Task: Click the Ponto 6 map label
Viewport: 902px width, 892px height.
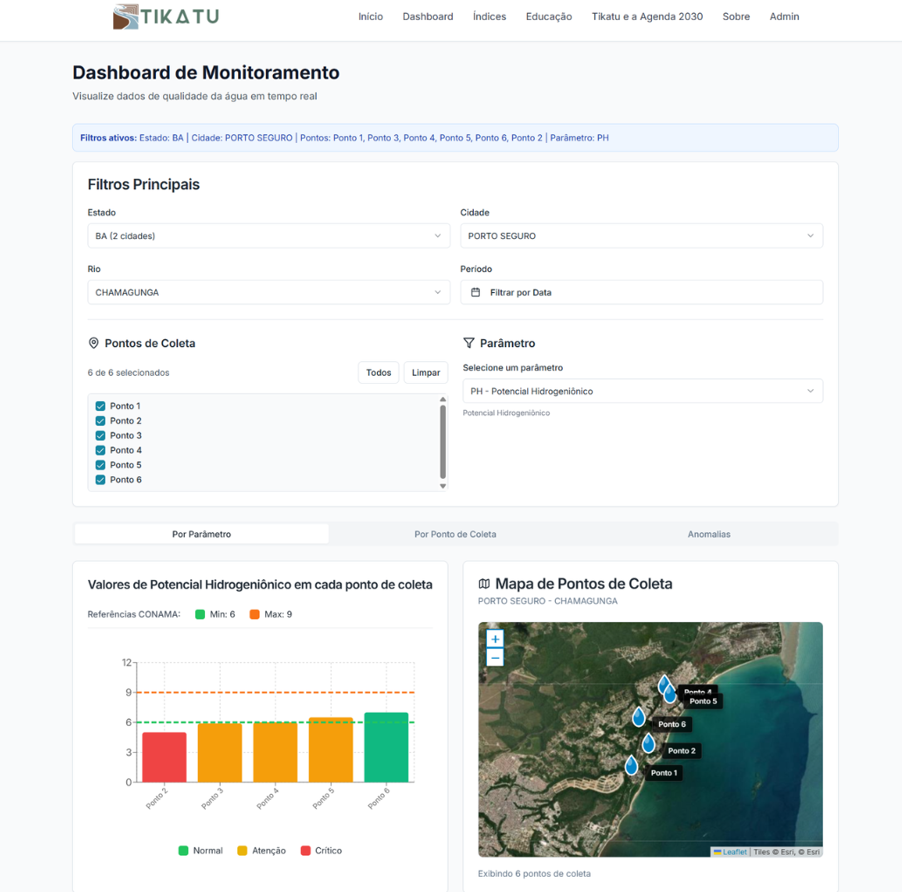Action: click(672, 724)
